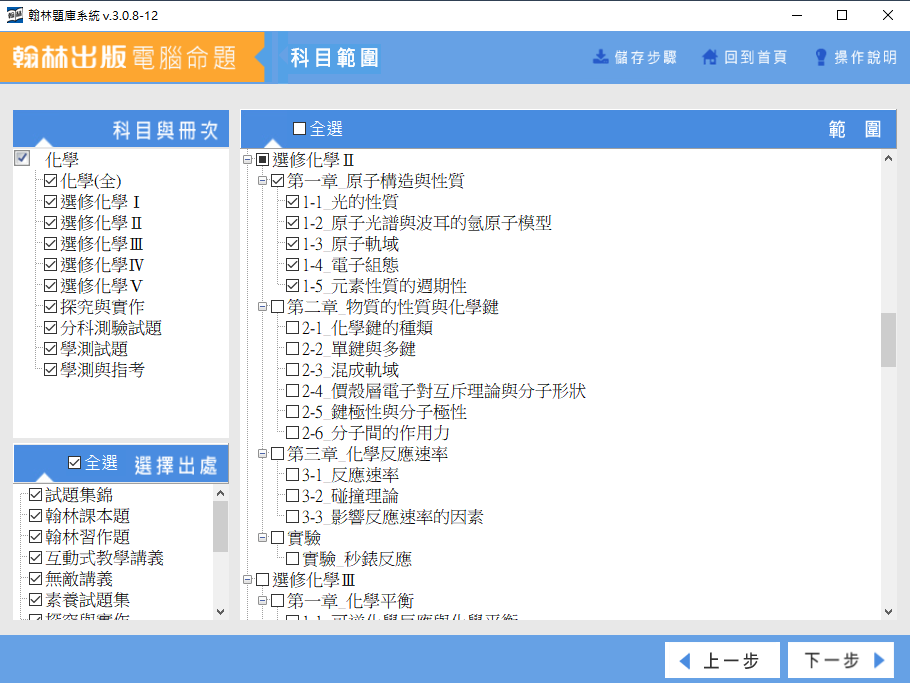Select 實驗_秒錶反應 tree item

[x=357, y=559]
